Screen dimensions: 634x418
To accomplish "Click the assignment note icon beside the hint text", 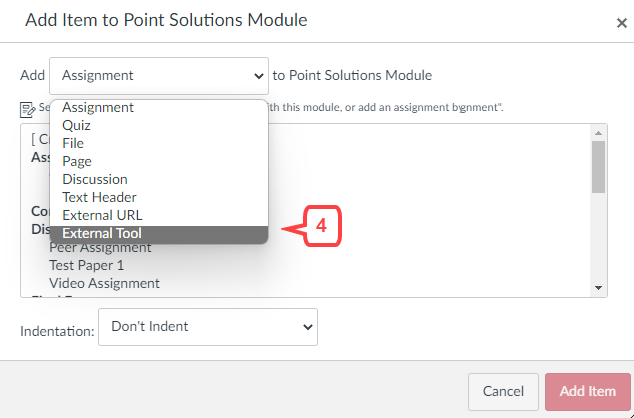I will pos(27,110).
